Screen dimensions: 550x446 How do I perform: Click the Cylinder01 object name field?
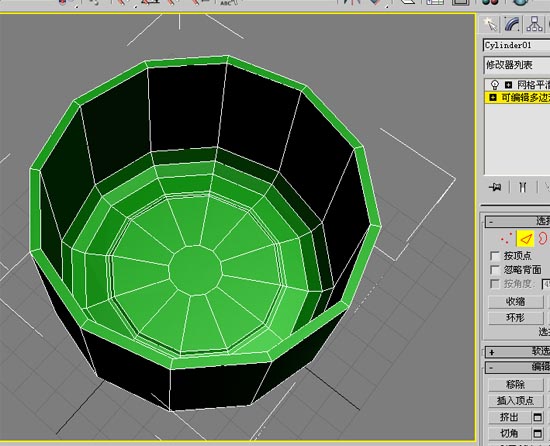pyautogui.click(x=516, y=45)
